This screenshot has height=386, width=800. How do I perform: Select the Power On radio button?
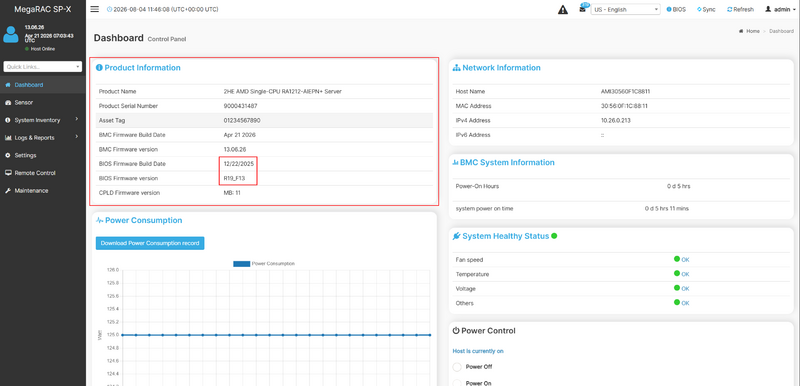[x=457, y=383]
